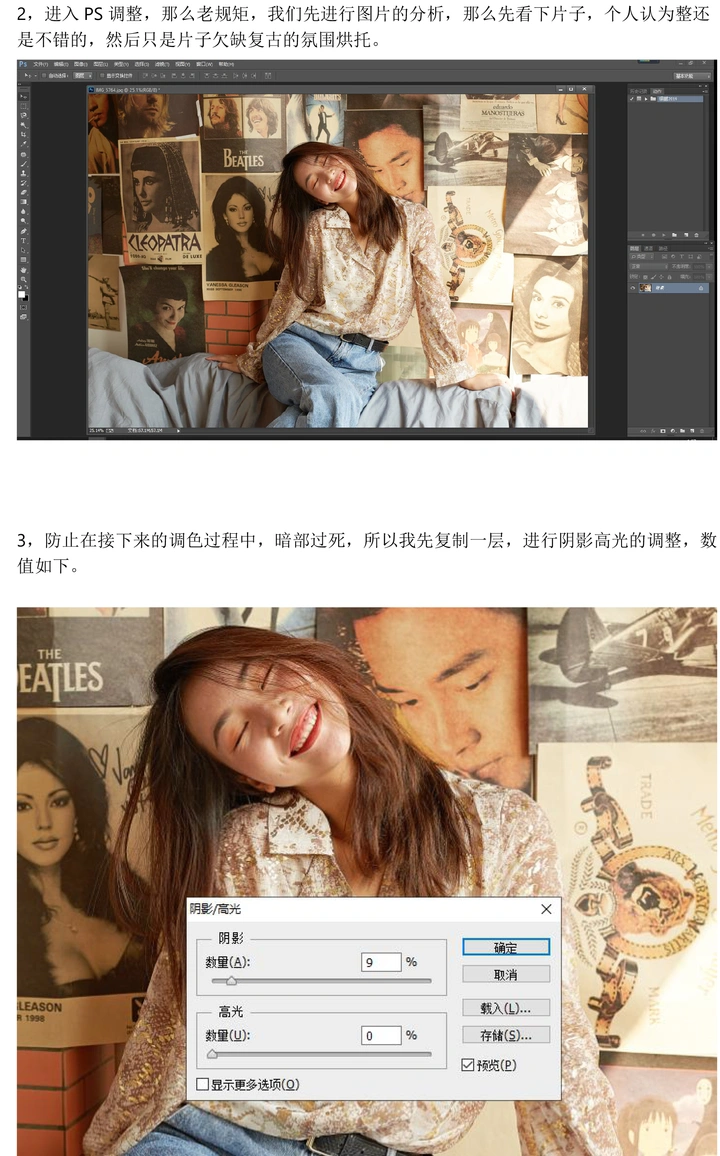
Task: Enable the 显示更多选项(O) checkbox
Action: 203,1084
